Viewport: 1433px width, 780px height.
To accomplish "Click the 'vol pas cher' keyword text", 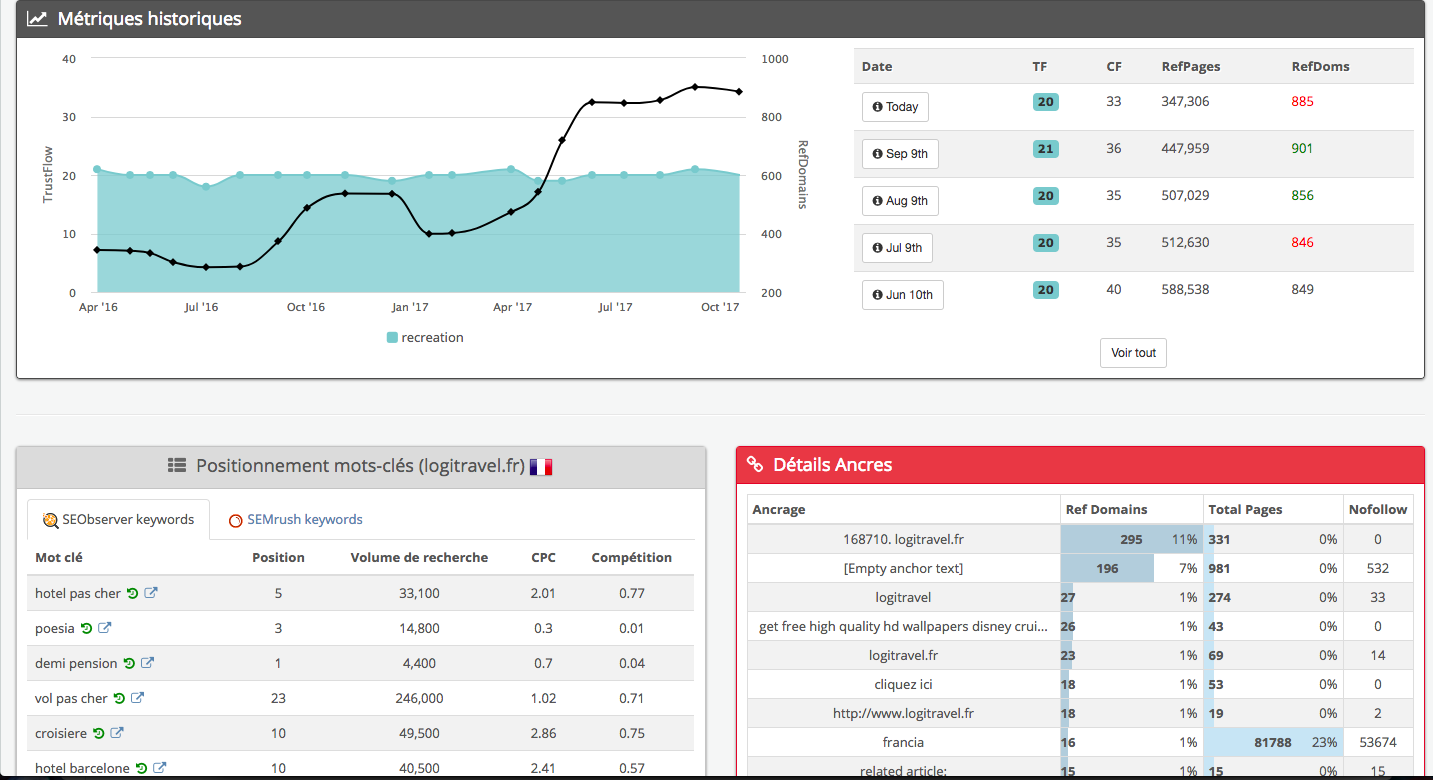I will 71,699.
